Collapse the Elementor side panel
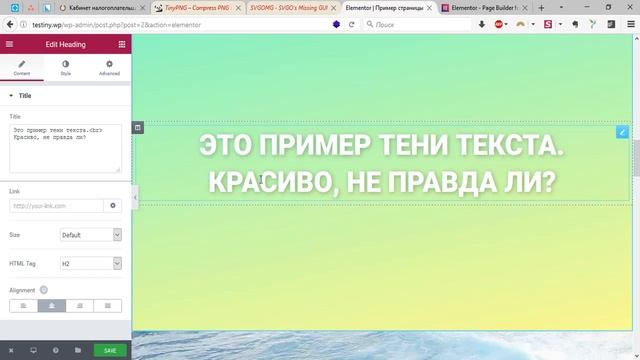The height and width of the screenshot is (360, 640). [135, 198]
